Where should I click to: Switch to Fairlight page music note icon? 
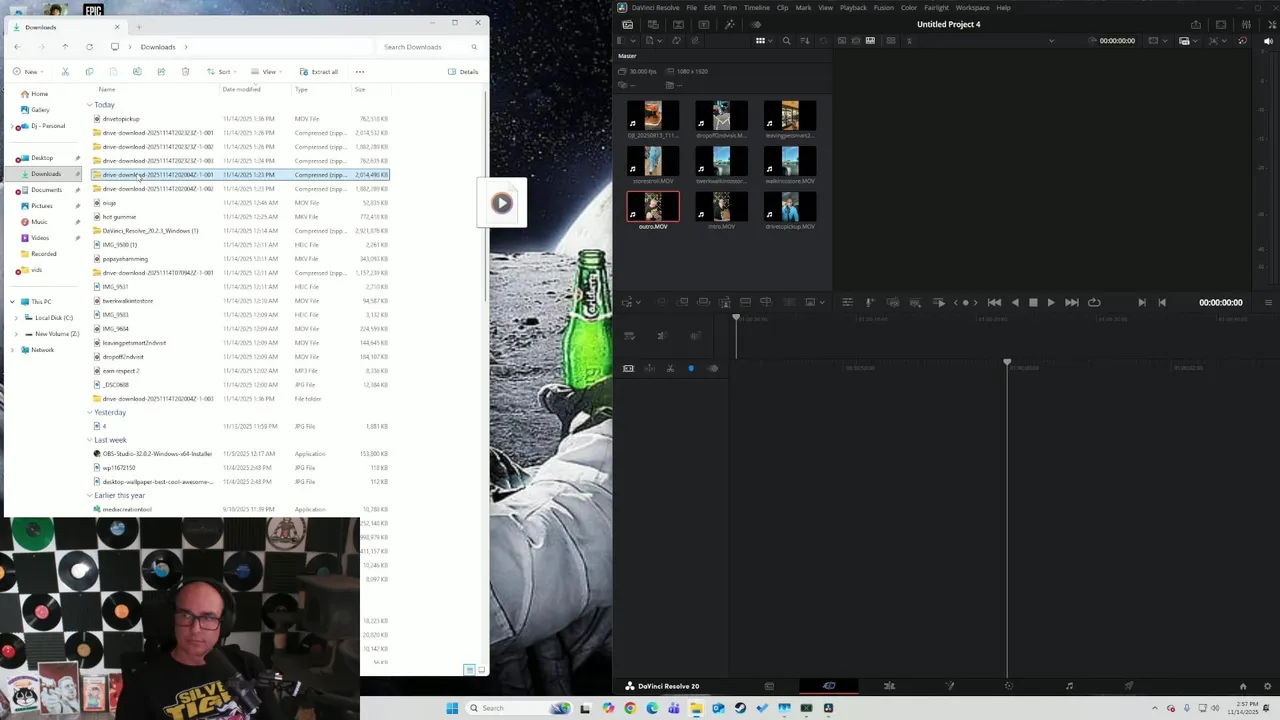1069,686
